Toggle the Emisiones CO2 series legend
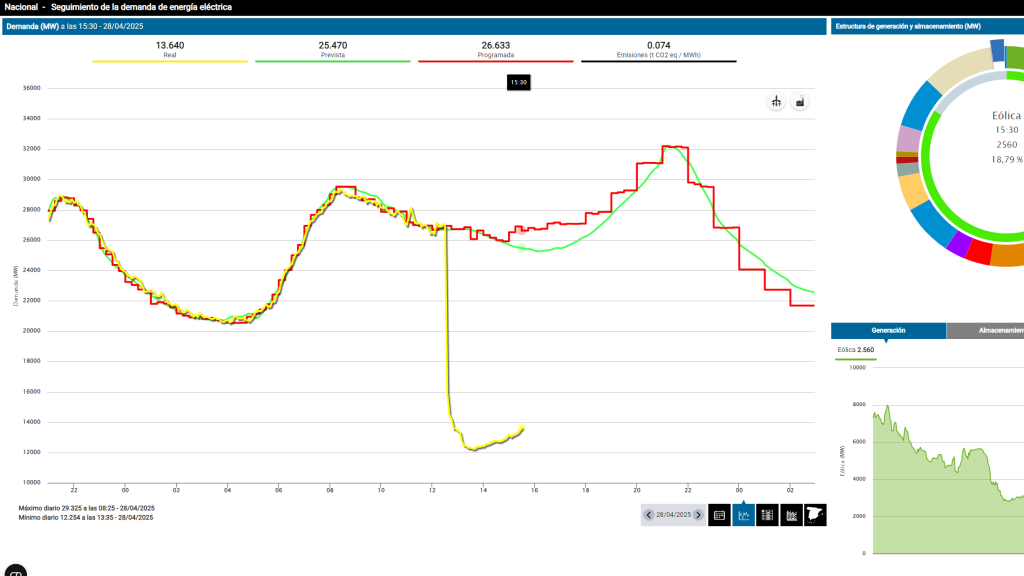 click(658, 51)
